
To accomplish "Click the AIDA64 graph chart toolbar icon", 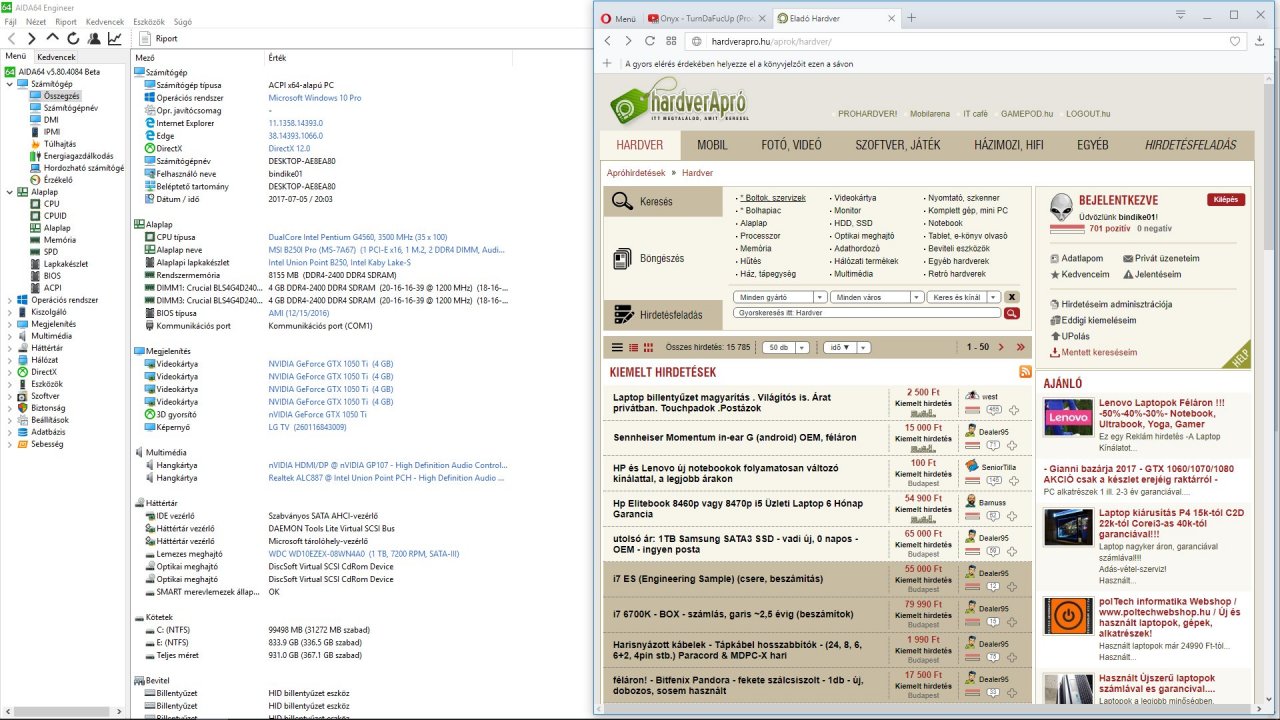I will tap(115, 38).
